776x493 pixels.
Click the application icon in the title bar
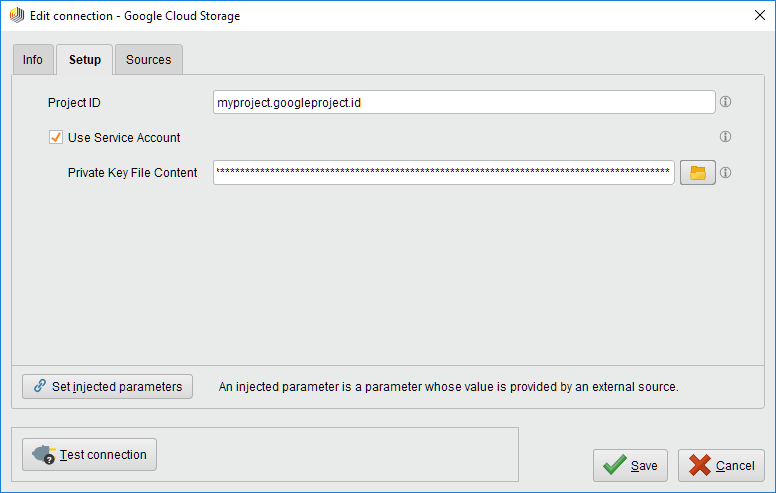click(x=16, y=16)
